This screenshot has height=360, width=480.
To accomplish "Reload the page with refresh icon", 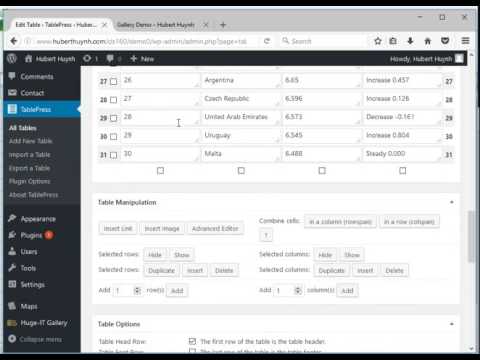I will [267, 41].
